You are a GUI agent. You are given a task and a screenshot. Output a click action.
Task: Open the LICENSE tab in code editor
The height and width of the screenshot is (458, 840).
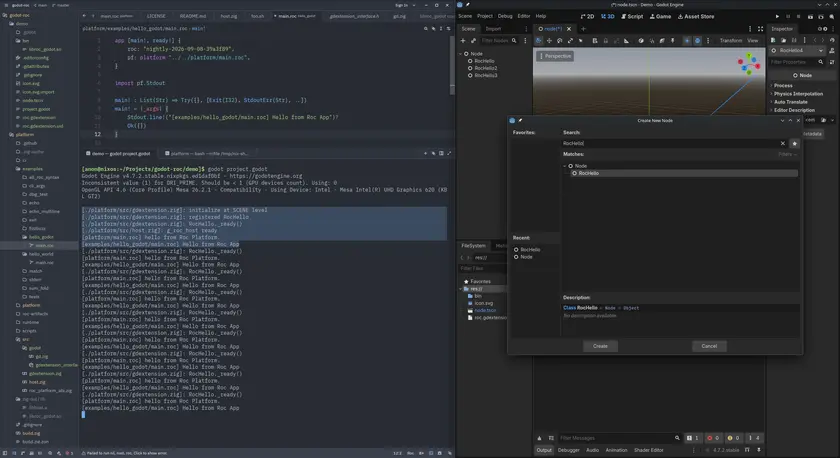[x=156, y=16]
